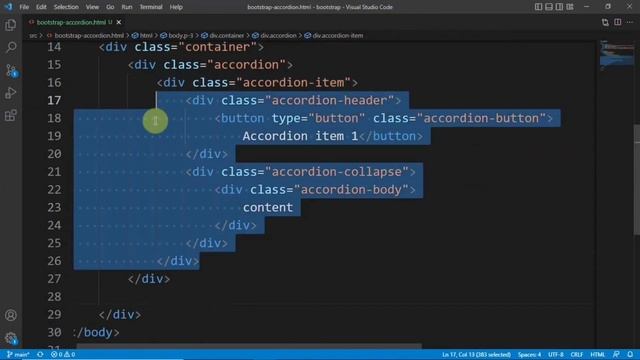Image resolution: width=640 pixels, height=360 pixels.
Task: Click "accordion-button" class value on line 18
Action: coord(481,118)
